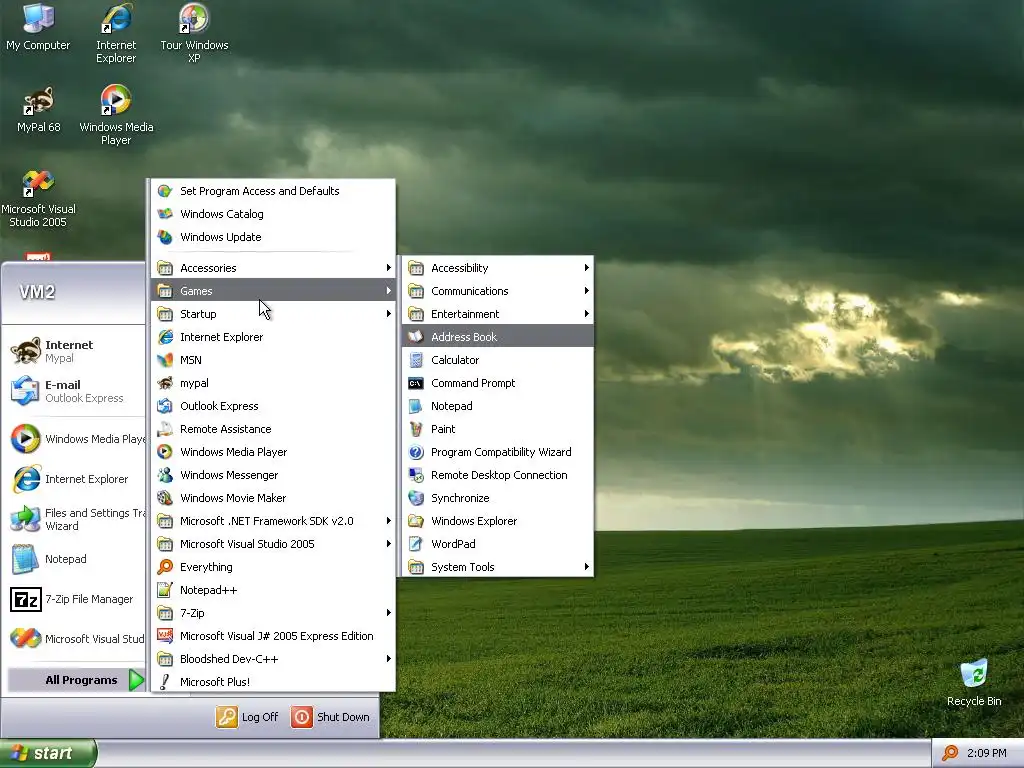
Task: Open the MyPal 68 desktop shortcut
Action: (x=39, y=110)
